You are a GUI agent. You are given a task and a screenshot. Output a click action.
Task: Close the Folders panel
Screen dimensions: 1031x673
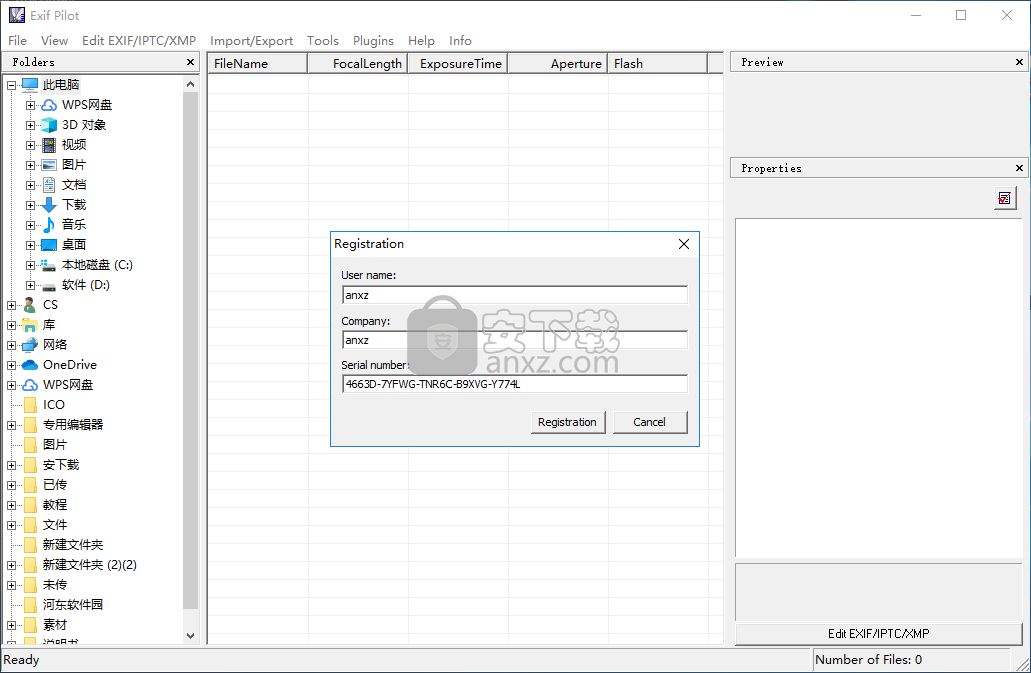pyautogui.click(x=191, y=62)
